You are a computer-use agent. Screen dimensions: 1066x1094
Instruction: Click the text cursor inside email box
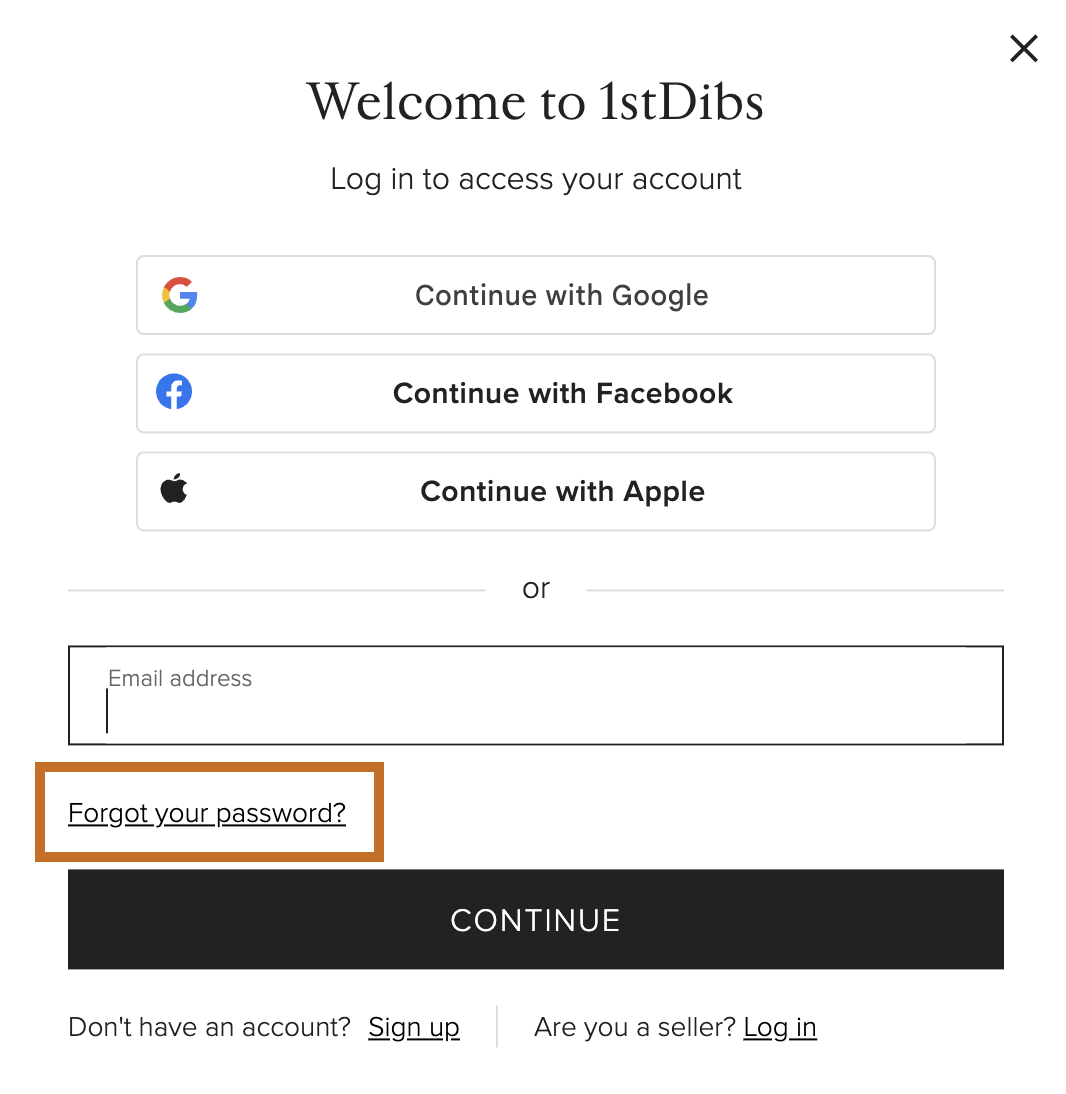coord(107,711)
